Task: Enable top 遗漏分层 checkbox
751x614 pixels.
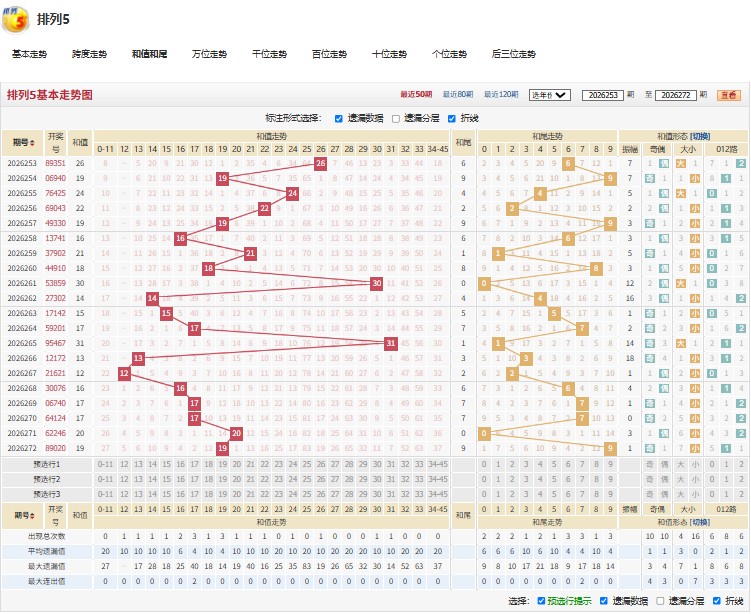Action: [x=396, y=118]
